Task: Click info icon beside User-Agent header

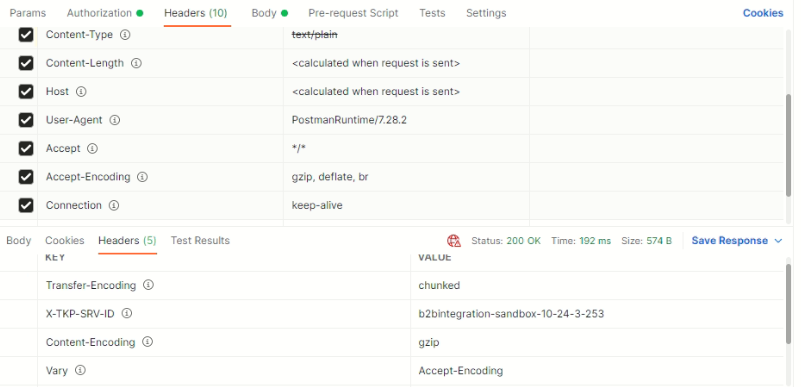Action: click(x=115, y=120)
